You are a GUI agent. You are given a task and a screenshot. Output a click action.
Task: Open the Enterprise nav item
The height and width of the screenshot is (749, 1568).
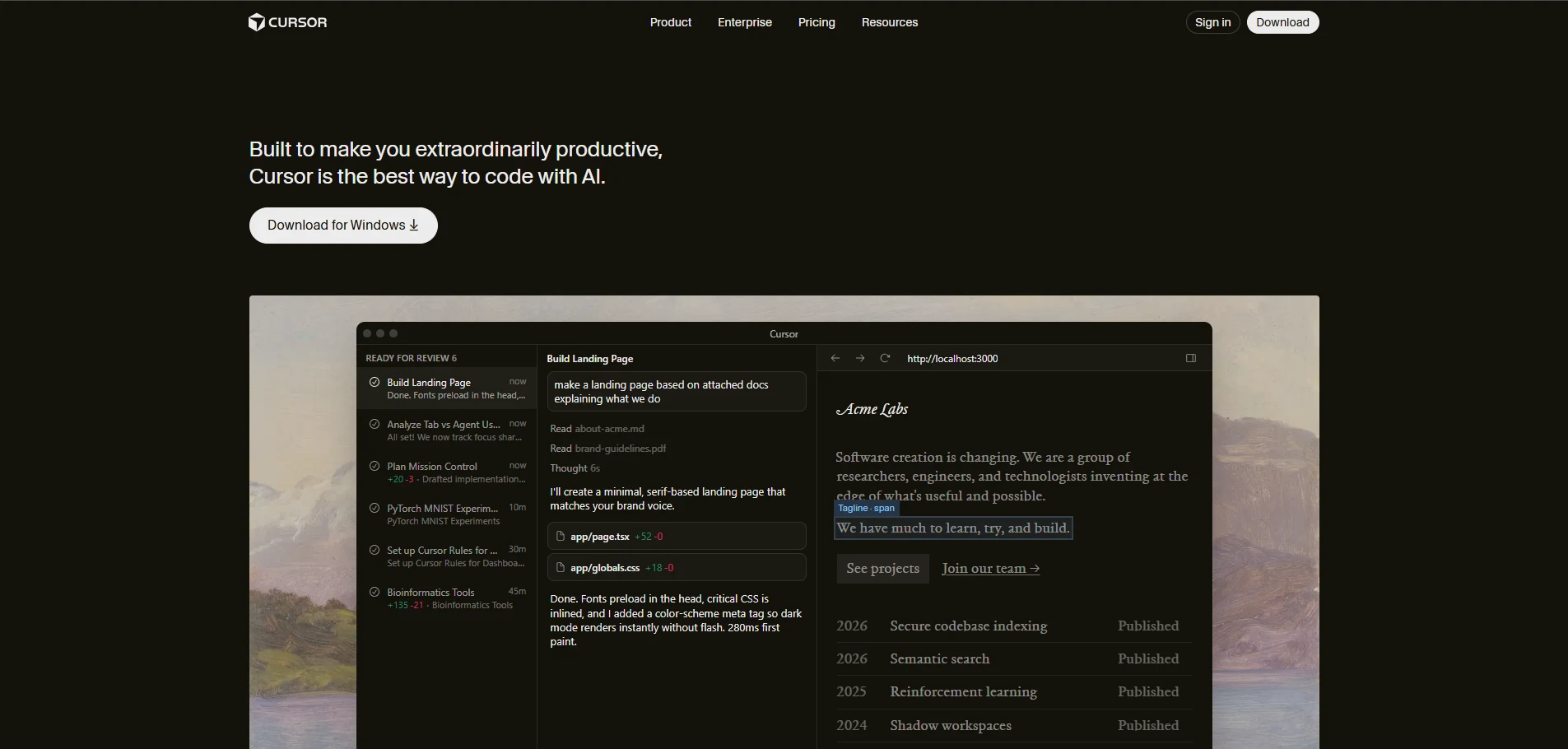744,22
